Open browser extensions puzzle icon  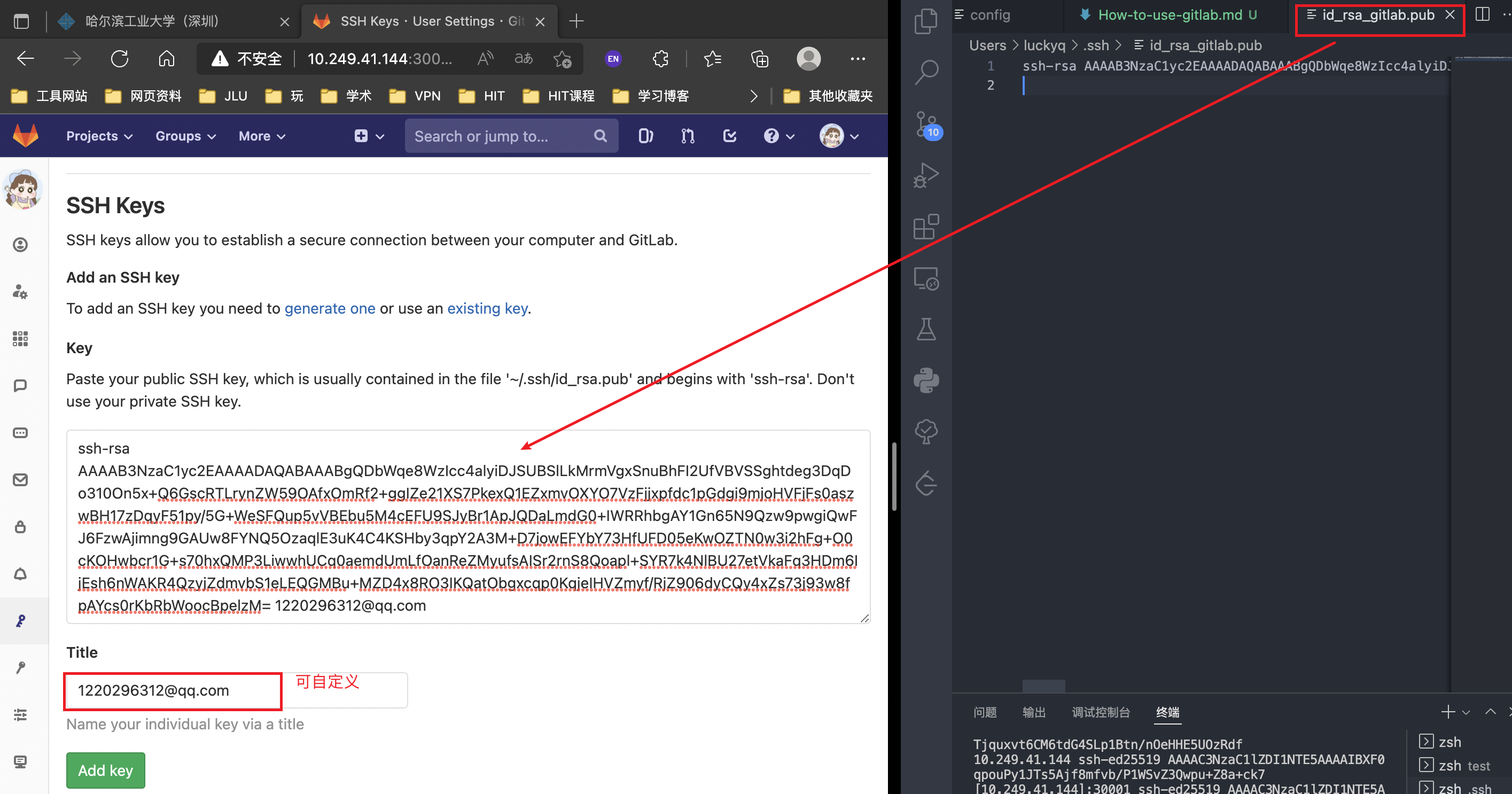tap(660, 59)
